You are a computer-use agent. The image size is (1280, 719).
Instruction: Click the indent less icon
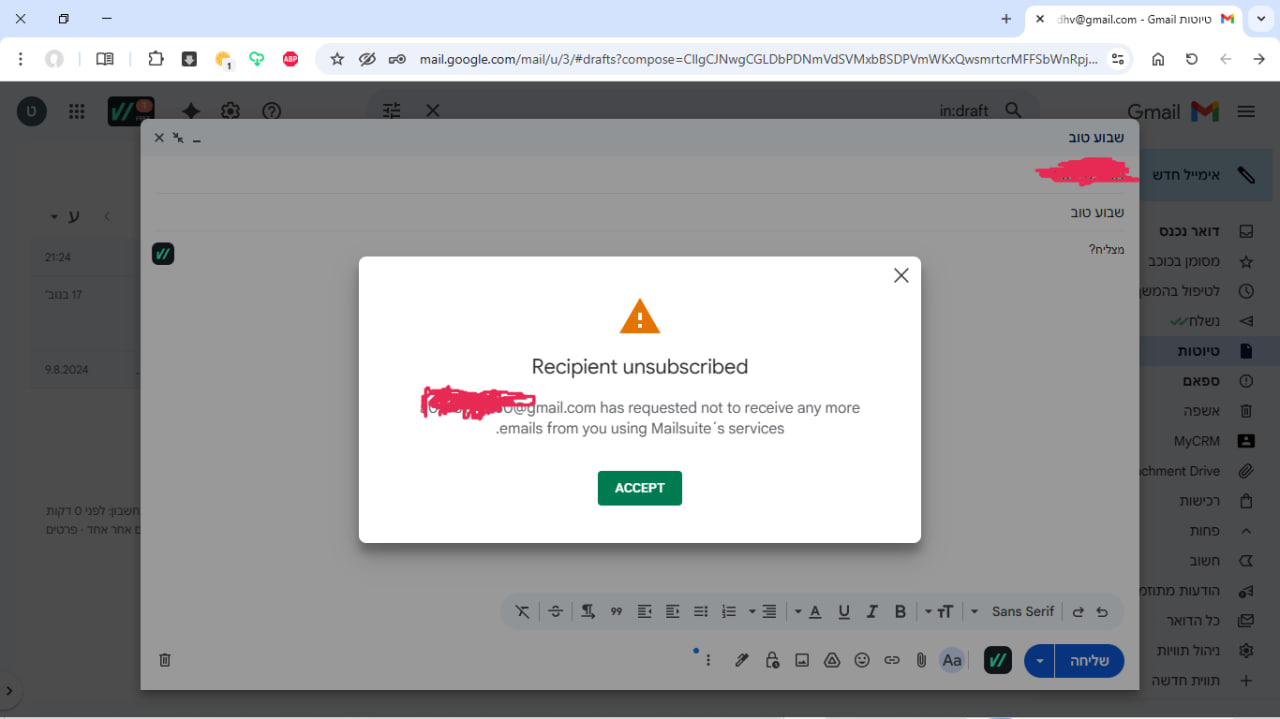tap(673, 611)
